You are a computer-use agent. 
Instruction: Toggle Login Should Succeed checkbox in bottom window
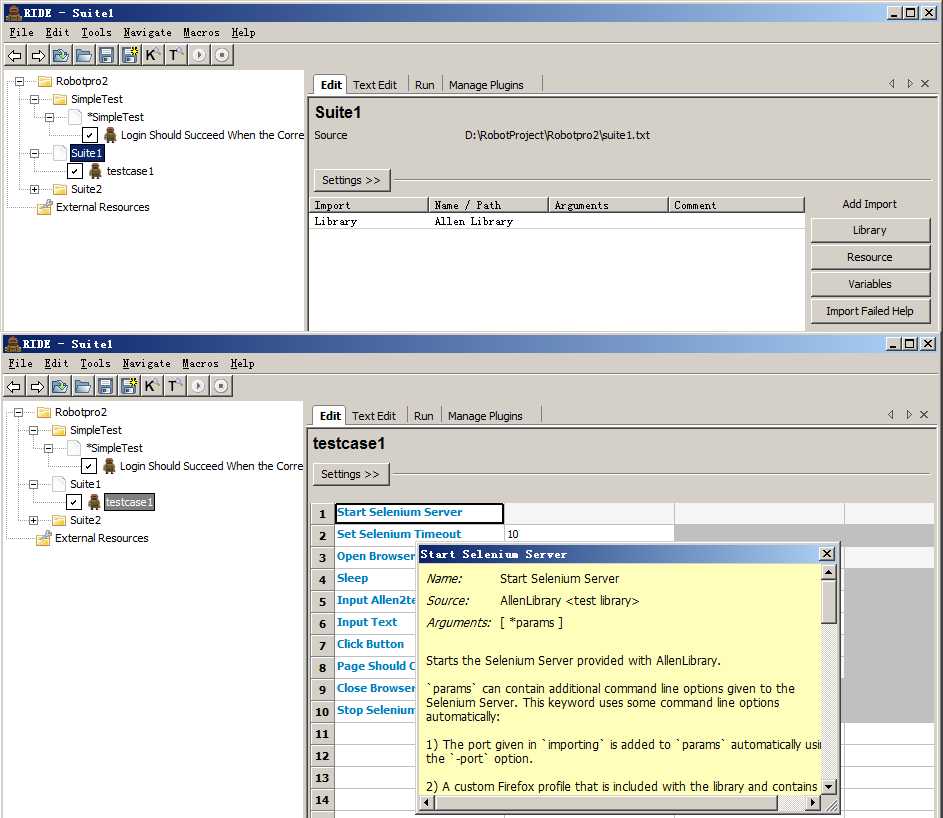pos(88,466)
